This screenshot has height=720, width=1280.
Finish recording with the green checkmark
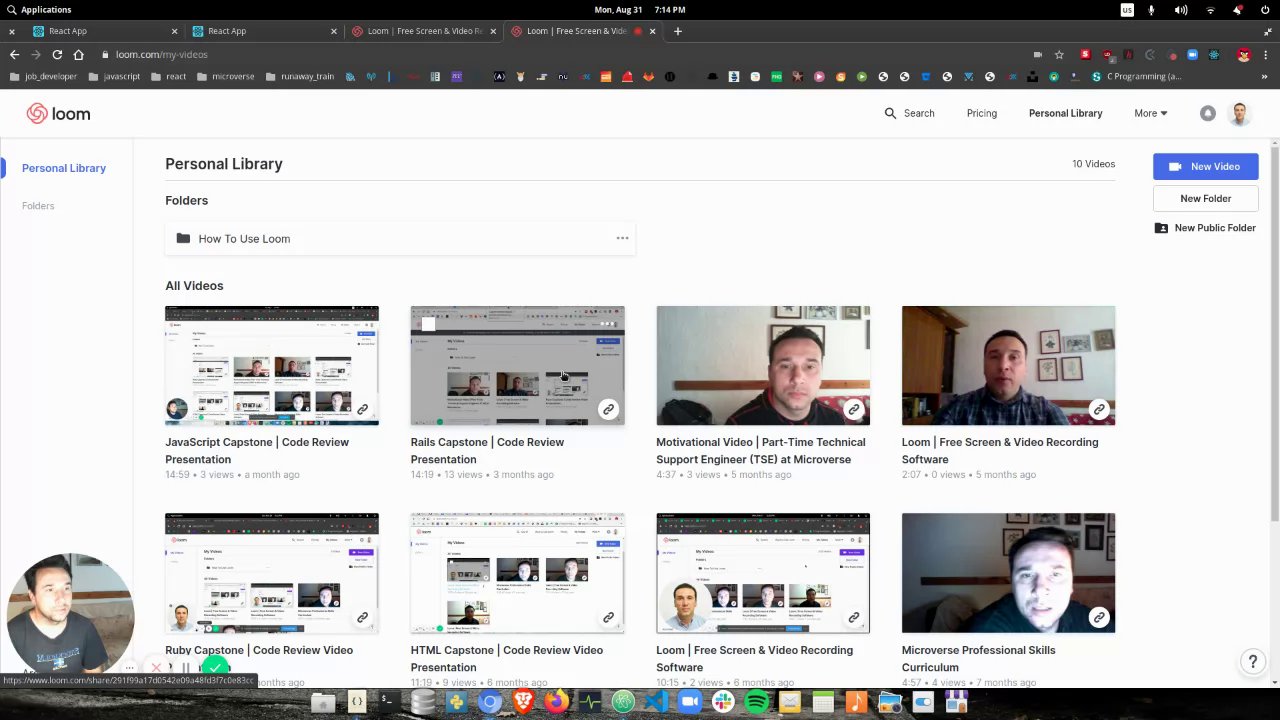pos(215,667)
